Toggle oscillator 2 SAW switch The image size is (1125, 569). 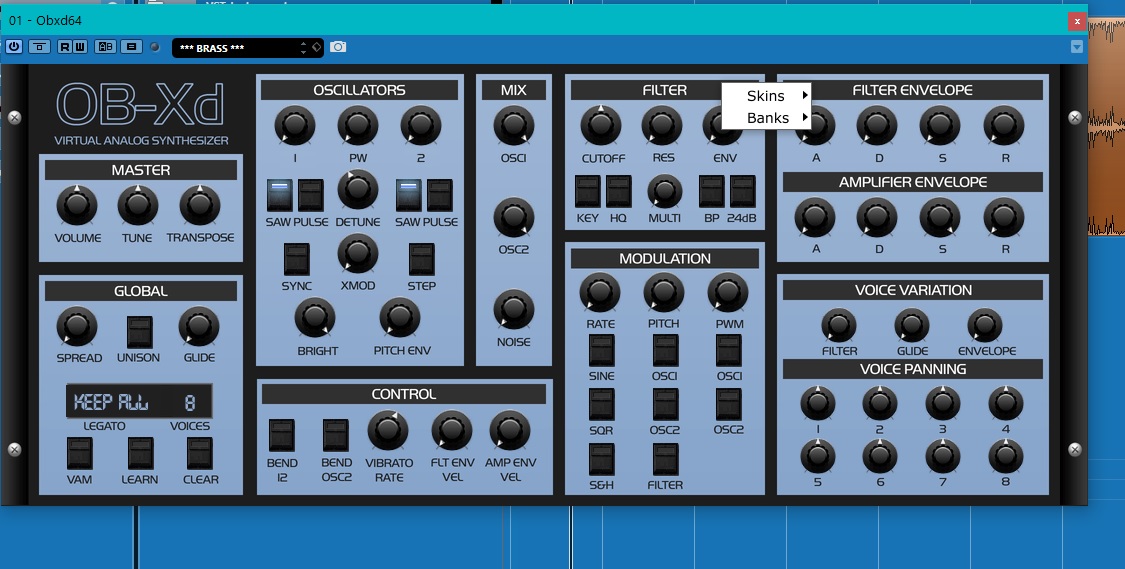pos(408,195)
